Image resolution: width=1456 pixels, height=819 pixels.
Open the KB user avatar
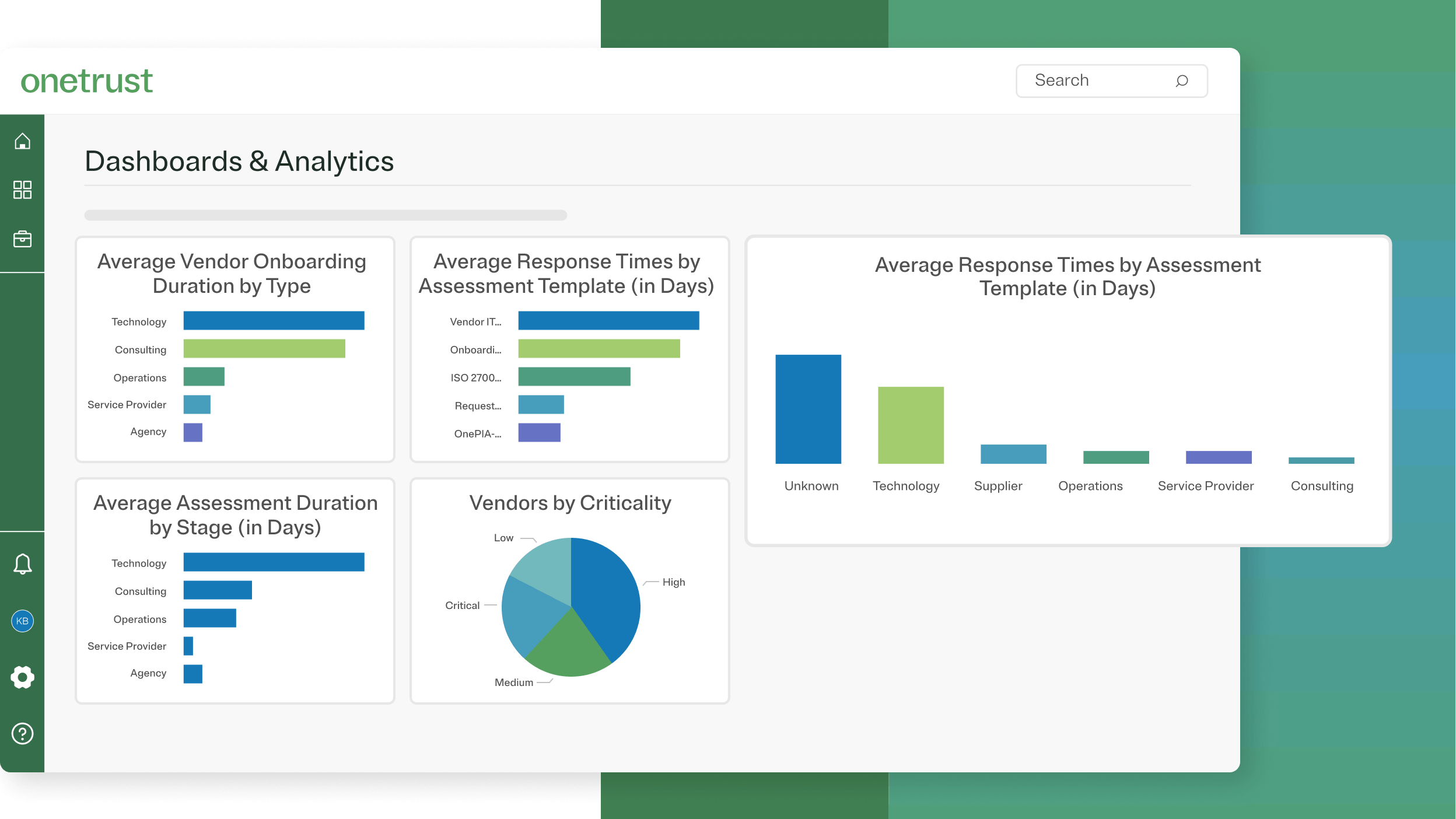(x=22, y=621)
